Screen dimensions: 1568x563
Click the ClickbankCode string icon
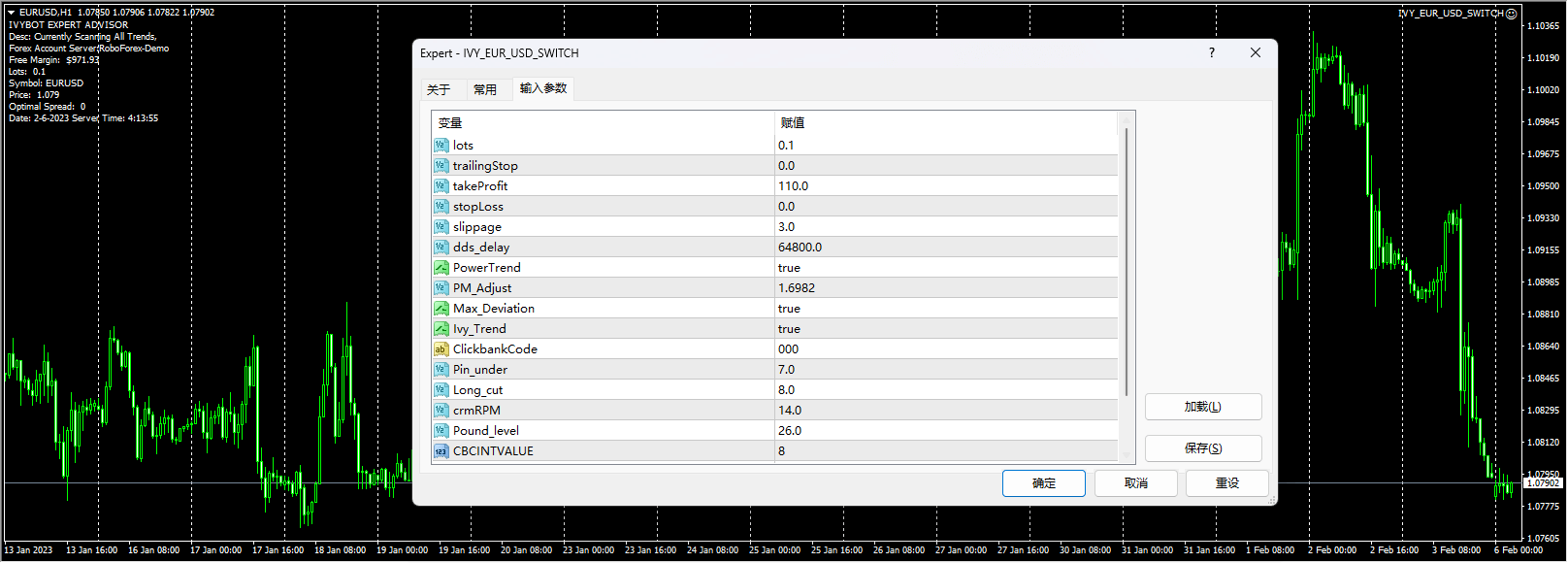tap(441, 348)
